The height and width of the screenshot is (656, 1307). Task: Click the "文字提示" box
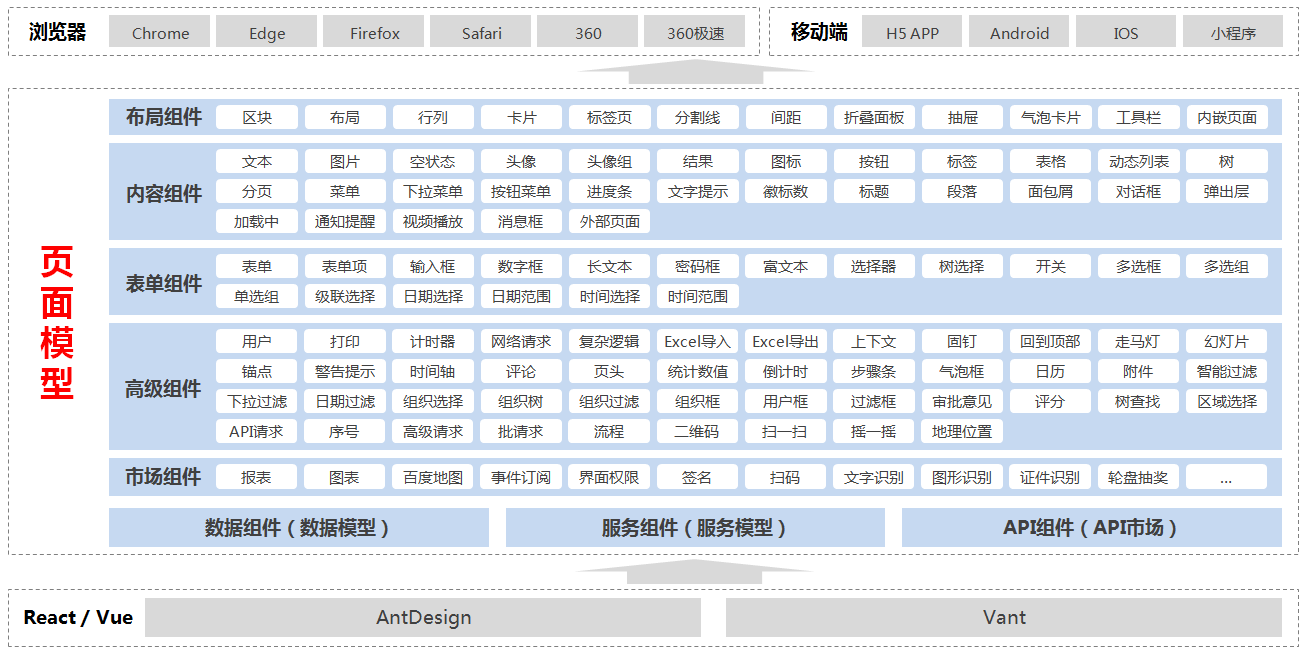coord(697,191)
